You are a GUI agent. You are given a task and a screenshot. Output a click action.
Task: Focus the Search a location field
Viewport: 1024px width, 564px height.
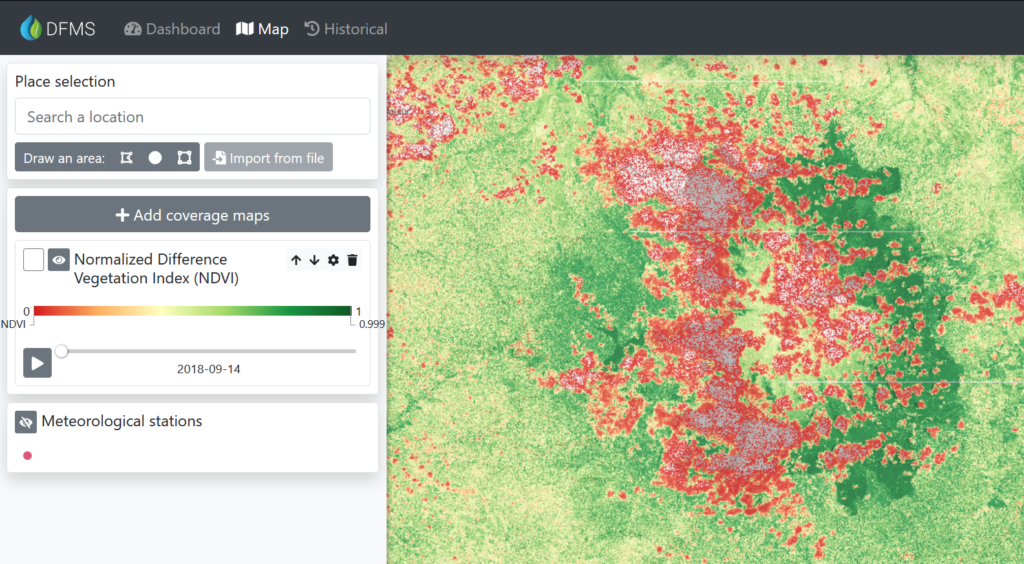coord(193,116)
